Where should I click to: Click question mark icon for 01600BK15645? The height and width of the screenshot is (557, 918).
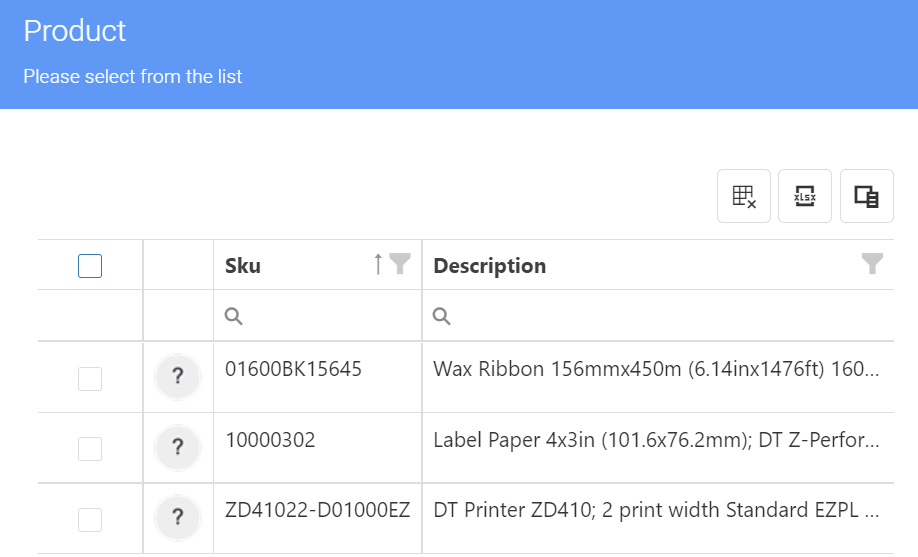click(x=178, y=377)
